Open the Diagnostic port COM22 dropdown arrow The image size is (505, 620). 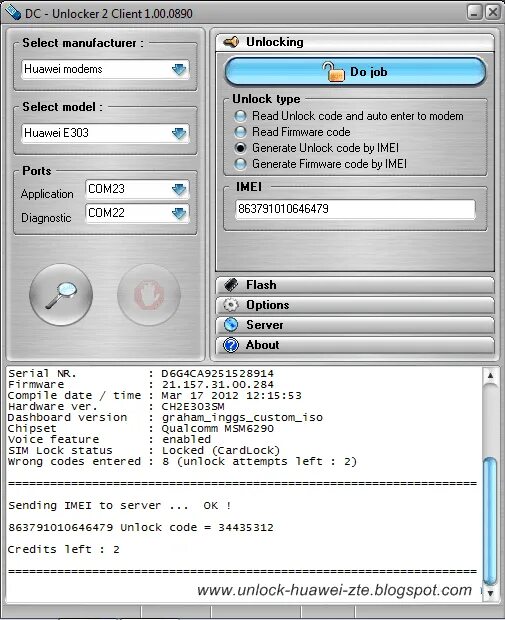pyautogui.click(x=179, y=214)
